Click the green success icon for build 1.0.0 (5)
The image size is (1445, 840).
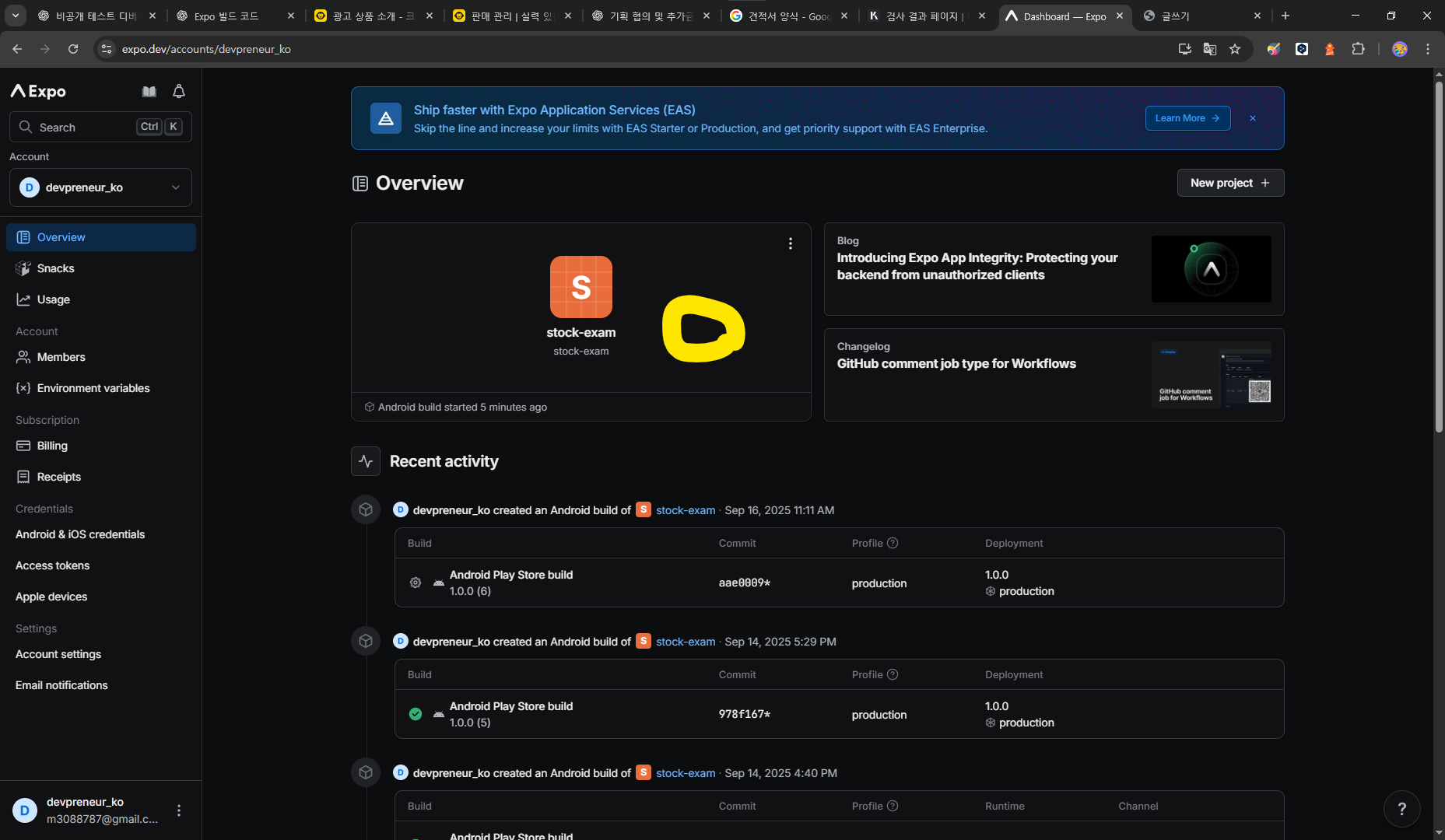416,714
